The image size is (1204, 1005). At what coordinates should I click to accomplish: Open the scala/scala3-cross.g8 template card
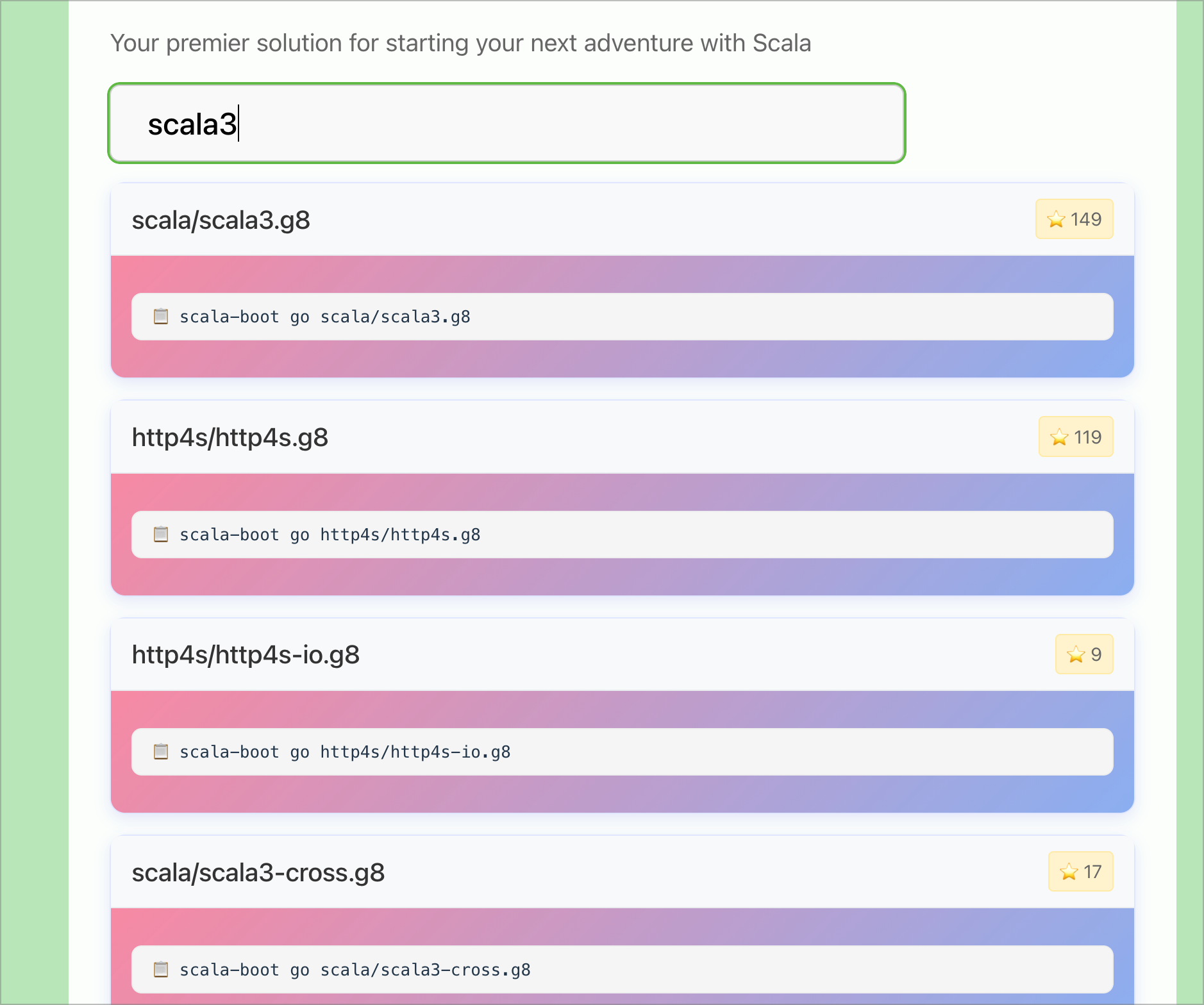(258, 872)
